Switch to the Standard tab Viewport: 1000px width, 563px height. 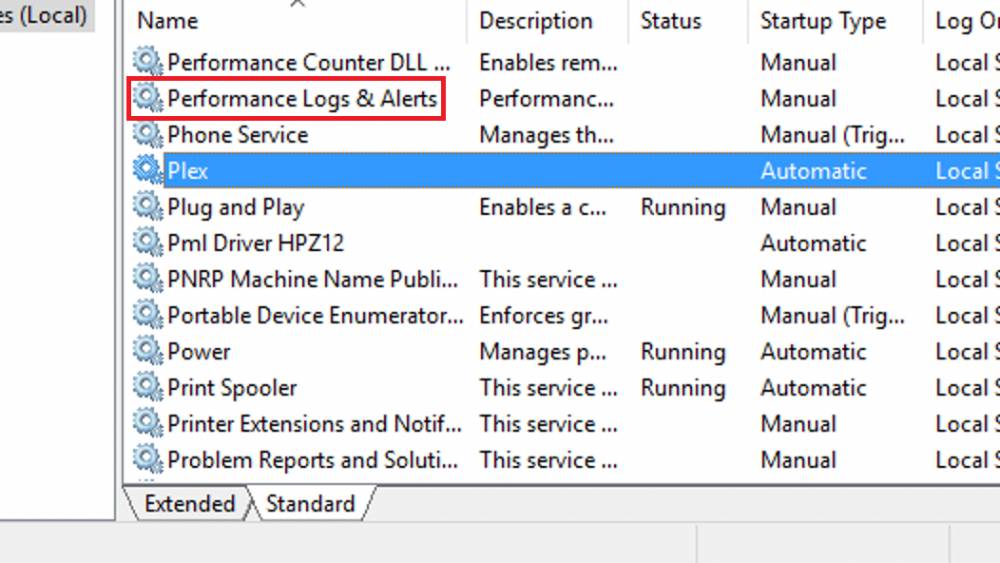[310, 504]
